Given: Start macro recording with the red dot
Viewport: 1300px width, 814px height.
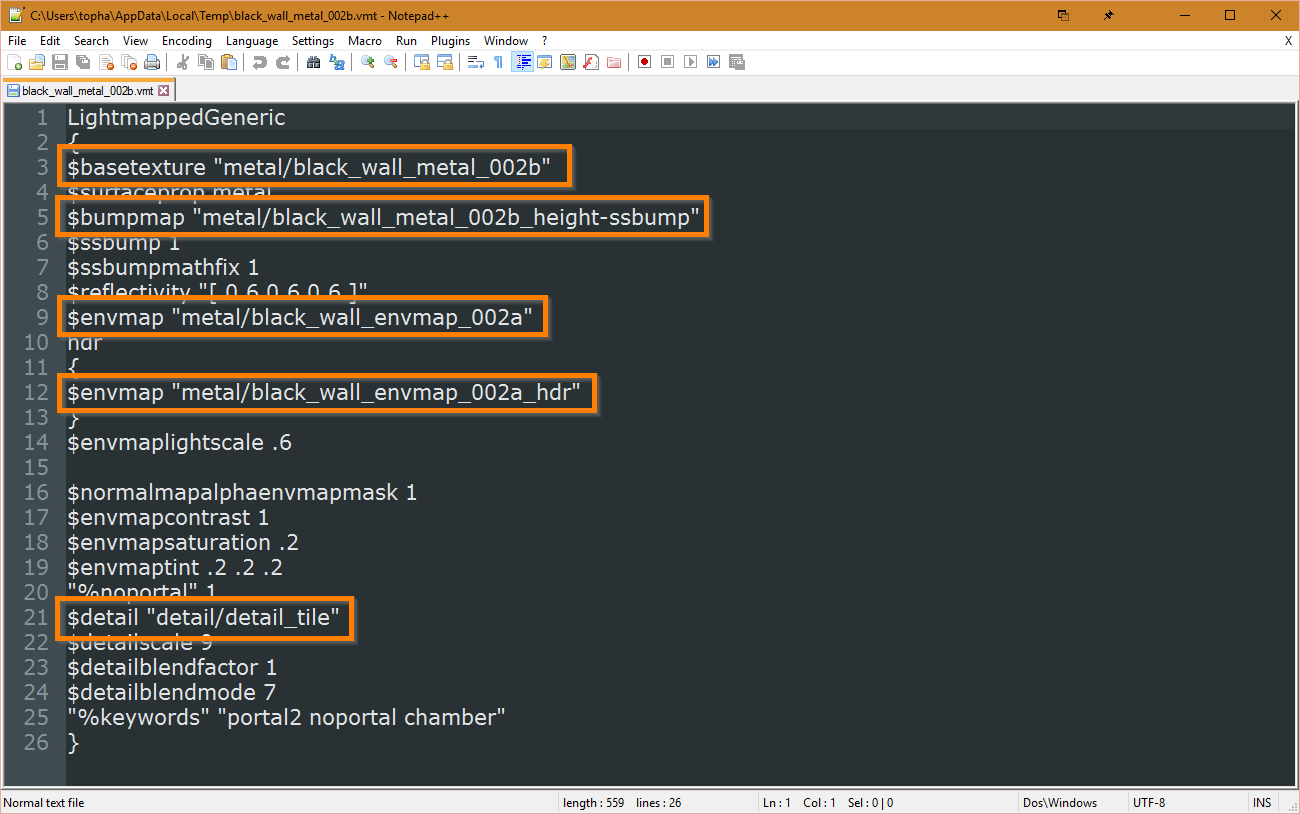Looking at the screenshot, I should (645, 62).
